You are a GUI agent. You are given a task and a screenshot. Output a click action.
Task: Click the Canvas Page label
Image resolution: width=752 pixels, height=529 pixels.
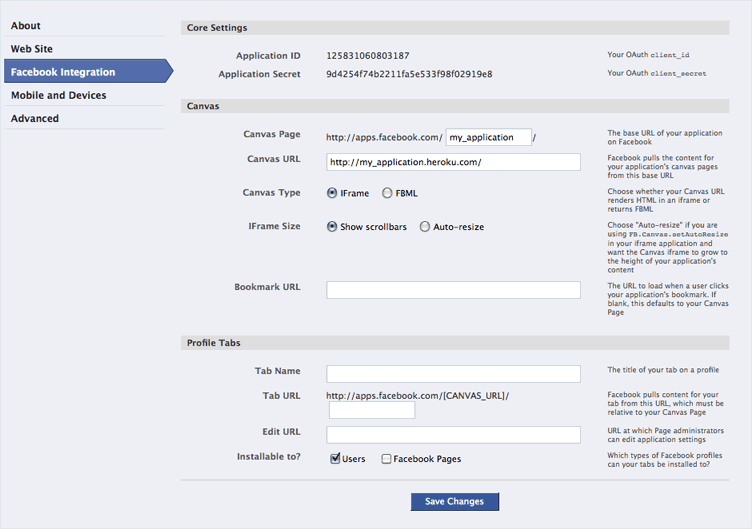[x=272, y=134]
